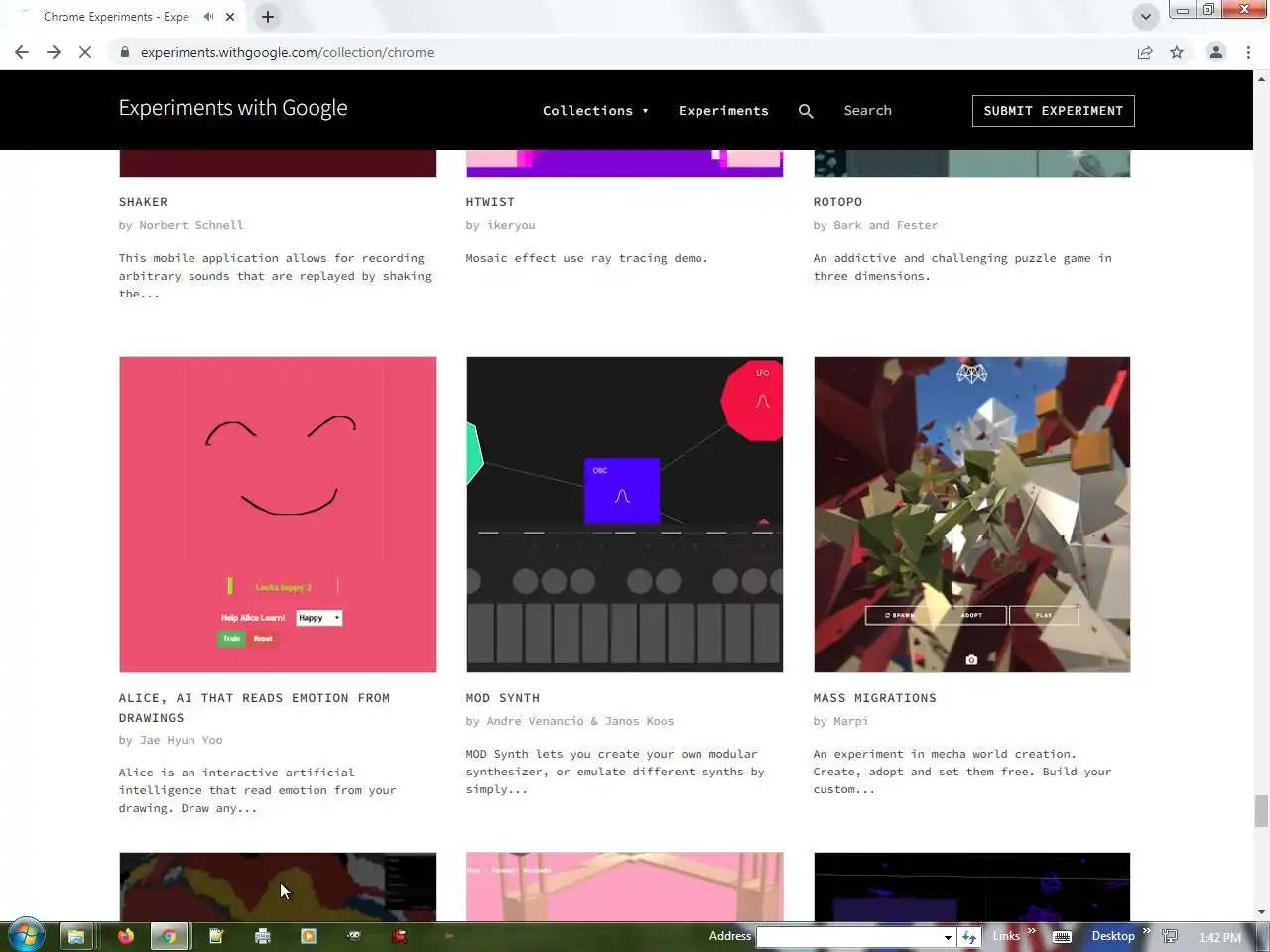Viewport: 1270px width, 952px height.
Task: Click the taskbar Address go/refresh icon
Action: click(969, 936)
